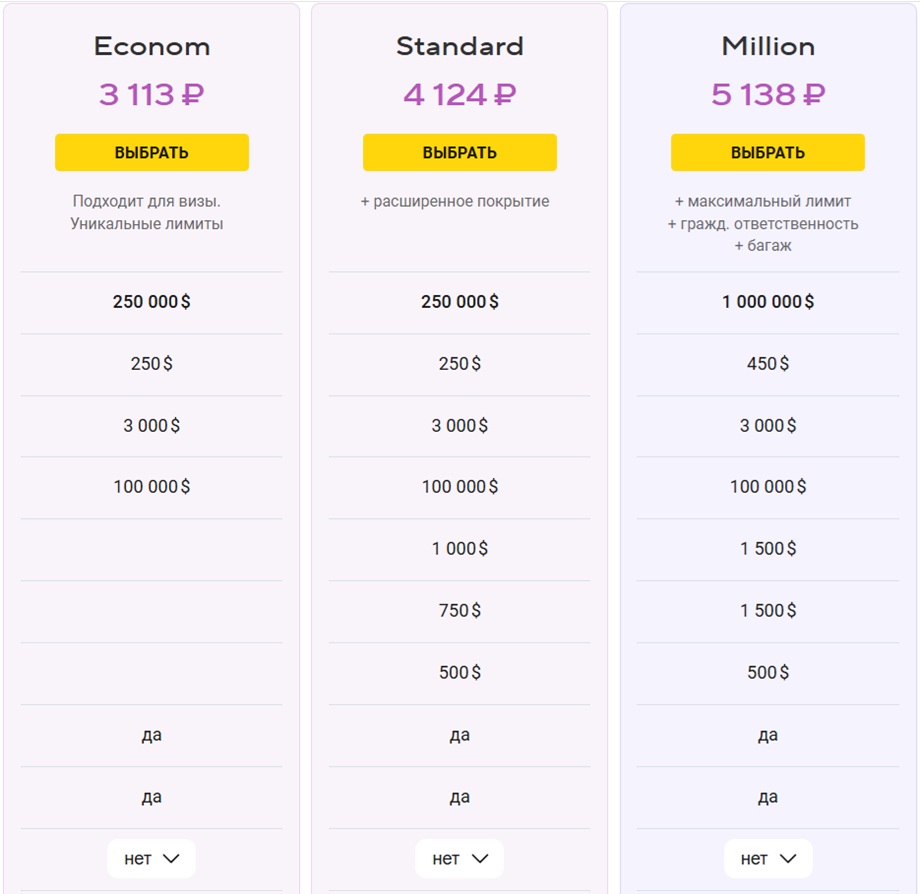This screenshot has width=920, height=894.
Task: Click the 5 138 ₽ price
Action: click(768, 94)
